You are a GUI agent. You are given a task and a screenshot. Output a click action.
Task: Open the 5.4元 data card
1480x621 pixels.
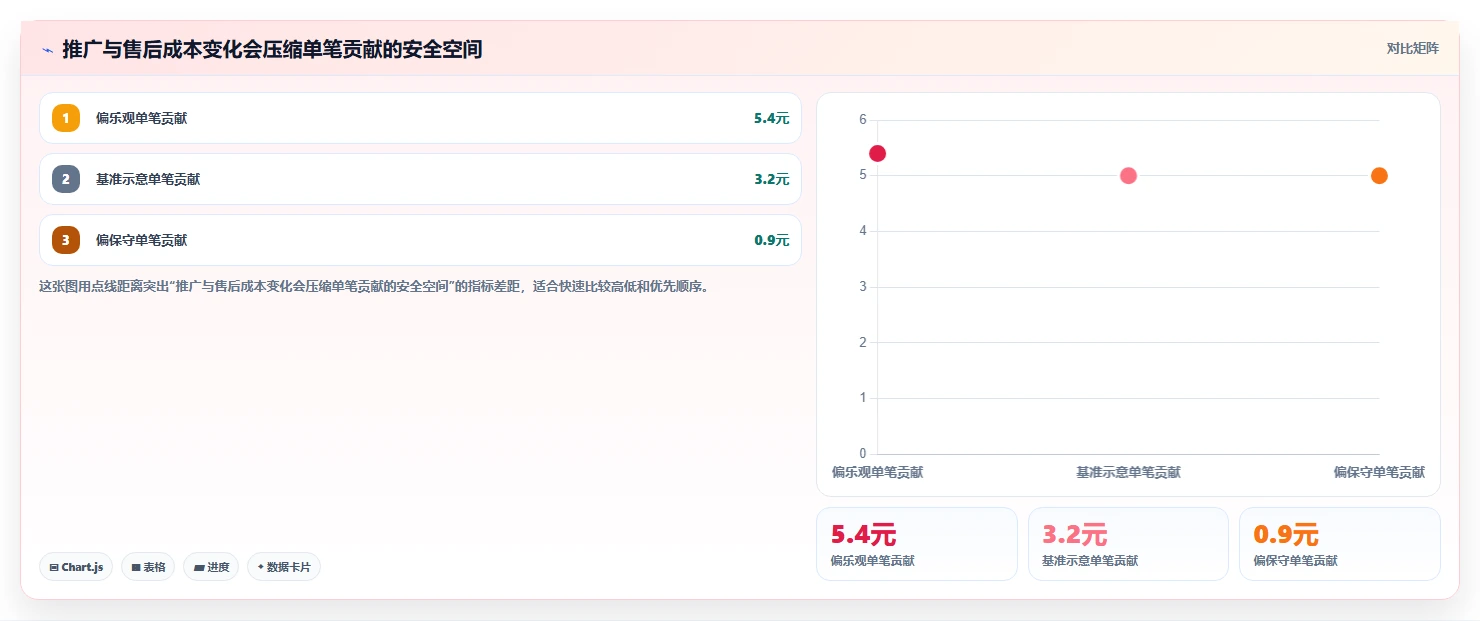tap(917, 544)
